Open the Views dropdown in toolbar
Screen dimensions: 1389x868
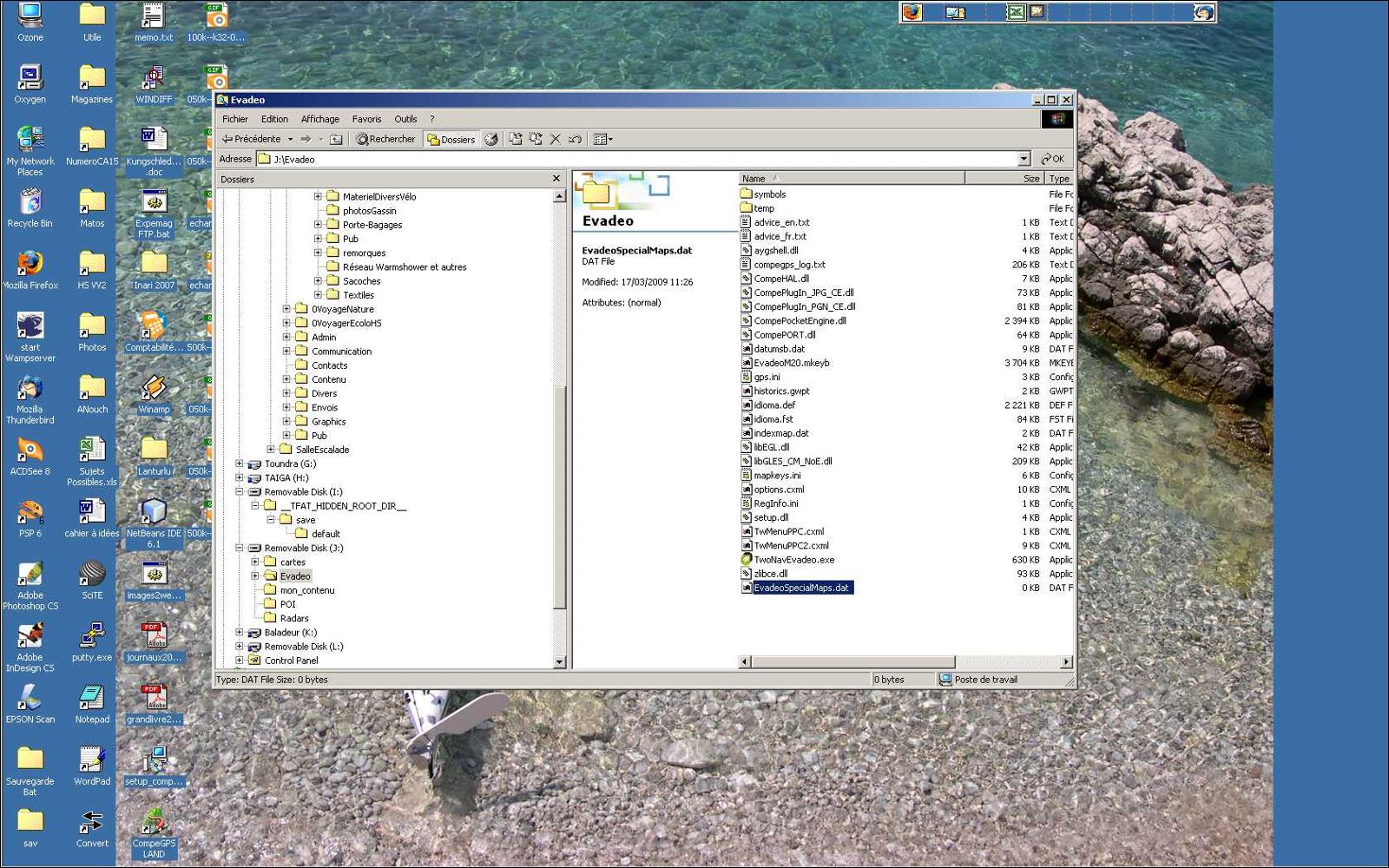tap(602, 139)
